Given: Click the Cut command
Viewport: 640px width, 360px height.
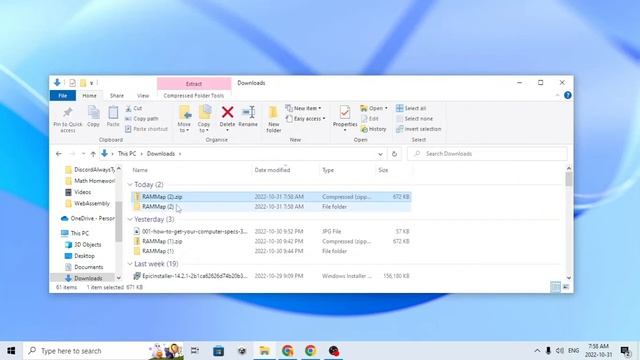Looking at the screenshot, I should point(133,108).
